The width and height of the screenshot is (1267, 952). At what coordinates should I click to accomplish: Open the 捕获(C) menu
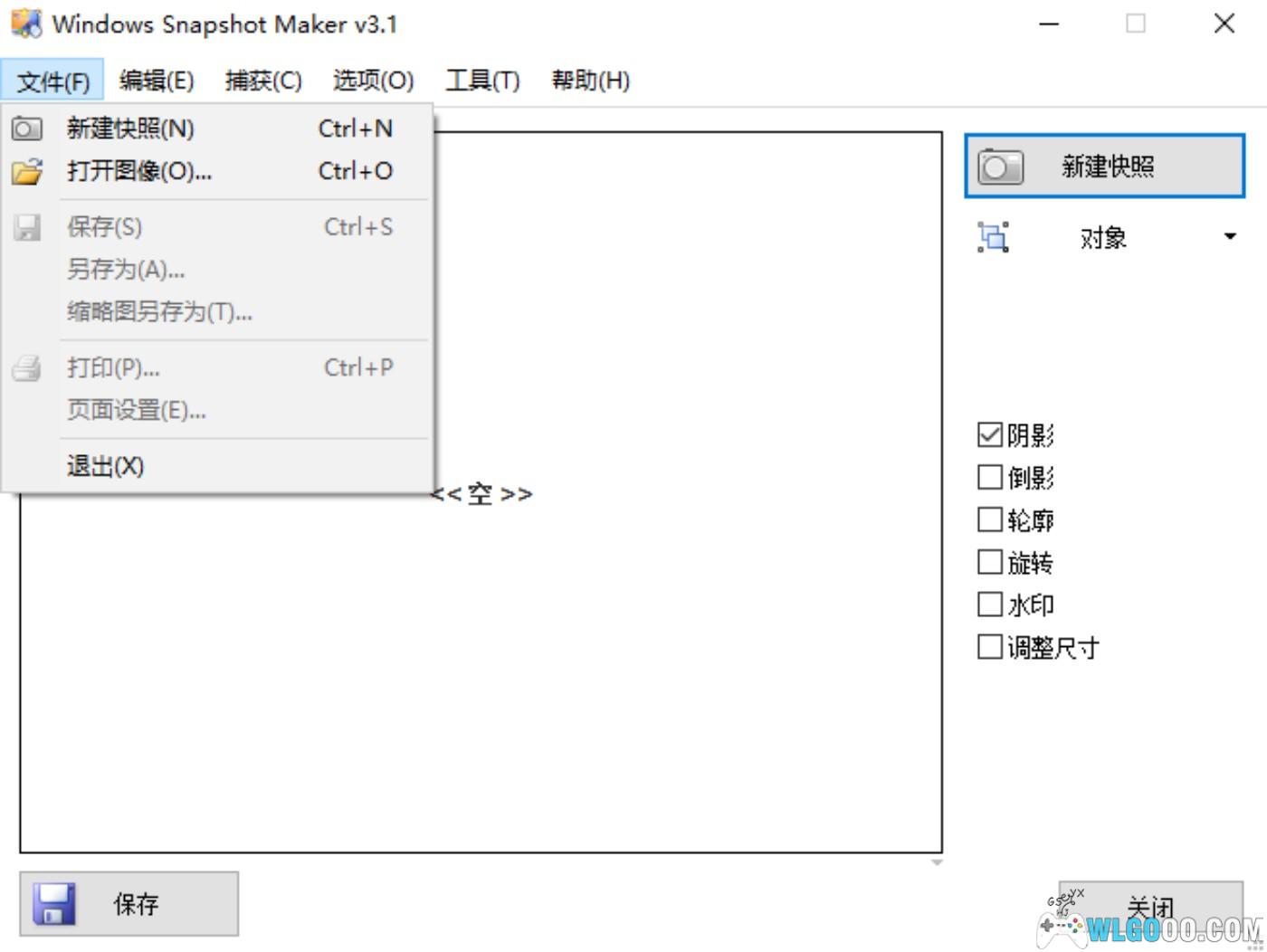[x=263, y=81]
